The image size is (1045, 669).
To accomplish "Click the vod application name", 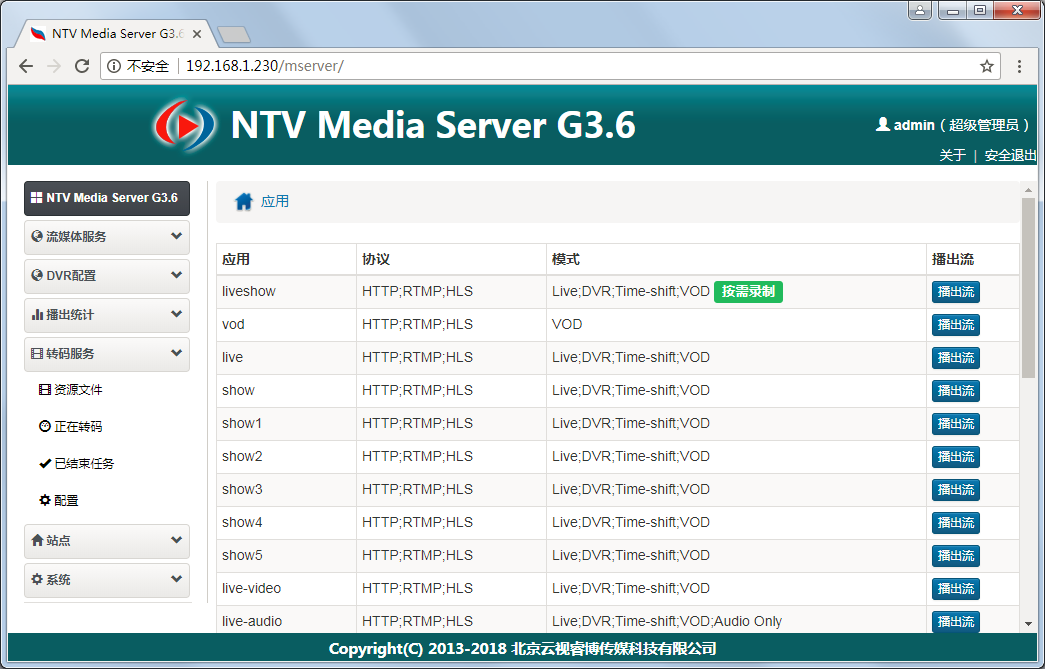I will pos(233,325).
